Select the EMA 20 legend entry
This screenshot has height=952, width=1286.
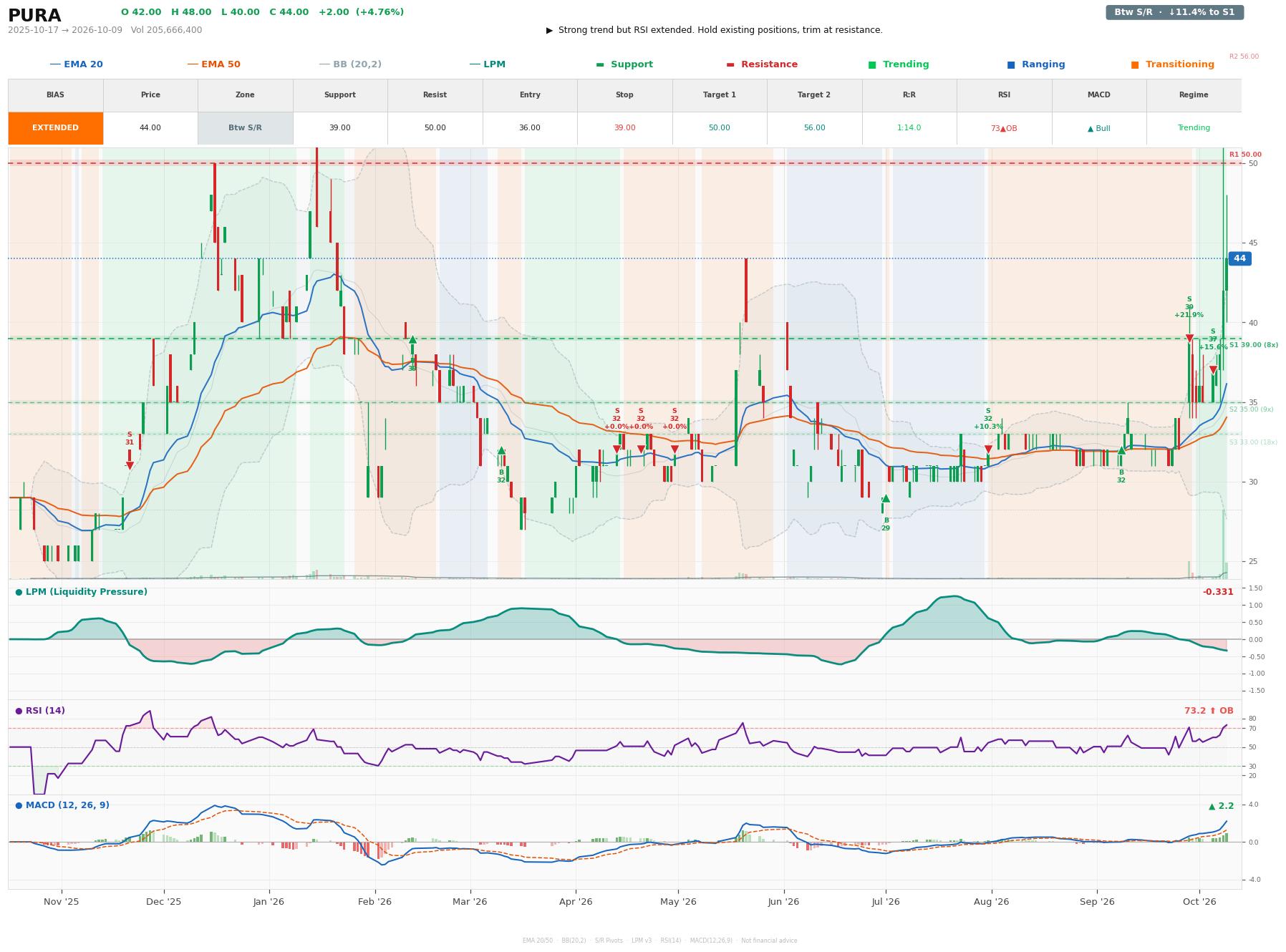[76, 64]
